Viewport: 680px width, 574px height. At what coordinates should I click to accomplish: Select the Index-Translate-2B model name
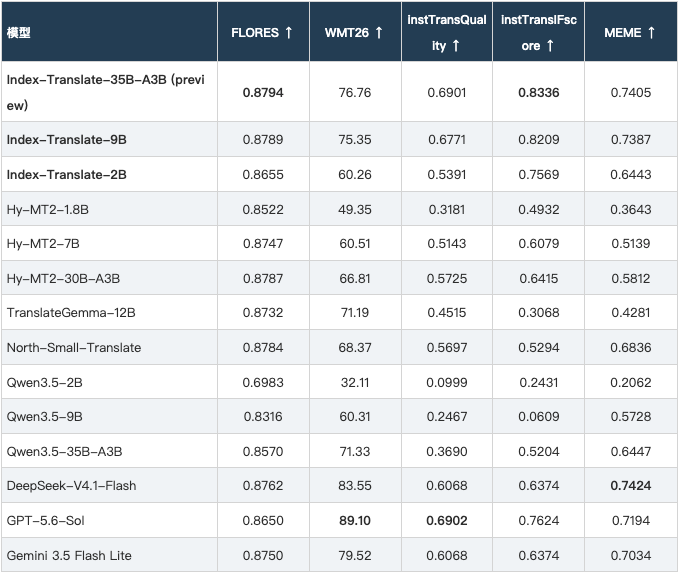[x=66, y=175]
